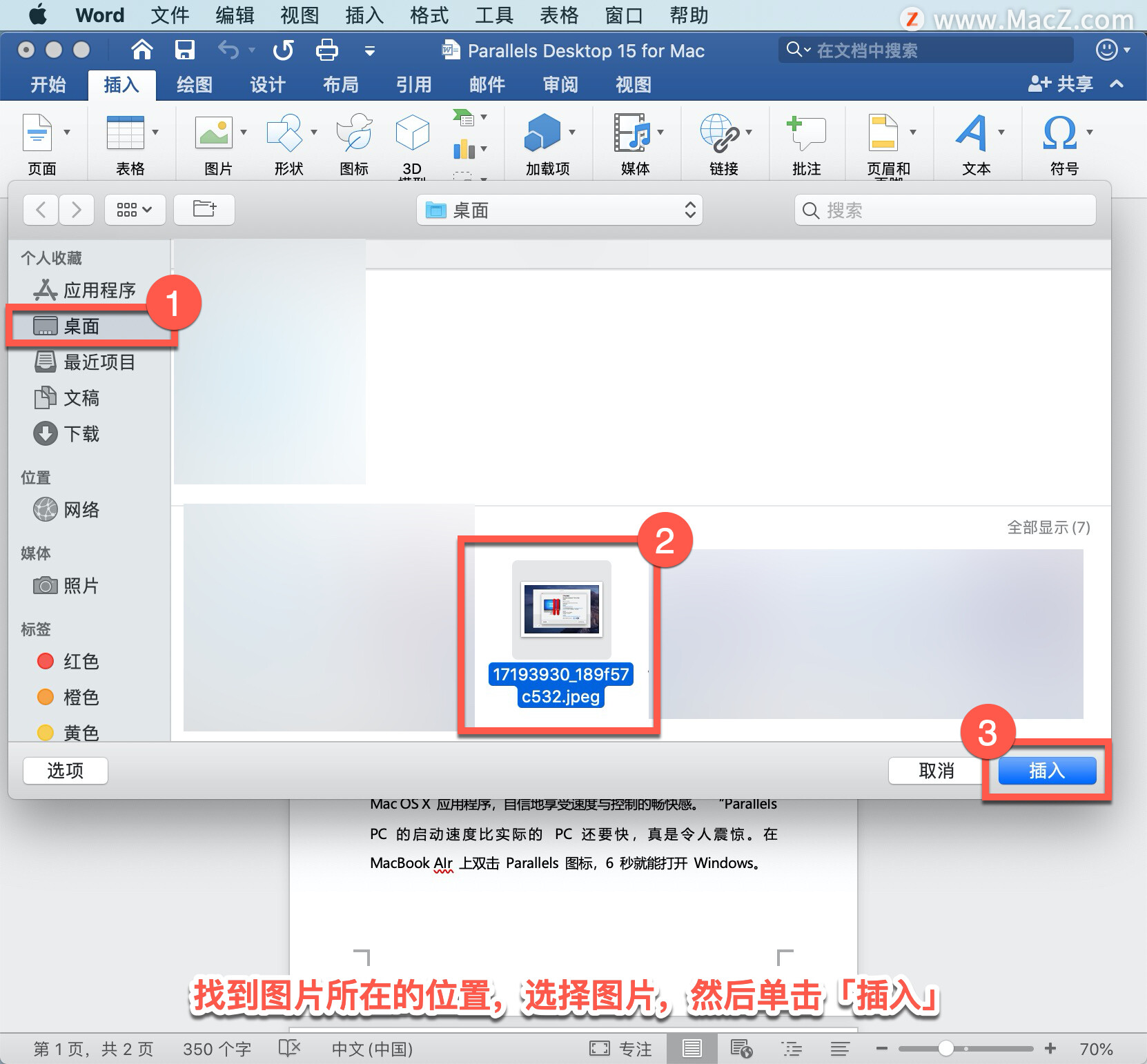Collapse the ribbon with chevron
The image size is (1147, 1064).
point(1117,84)
